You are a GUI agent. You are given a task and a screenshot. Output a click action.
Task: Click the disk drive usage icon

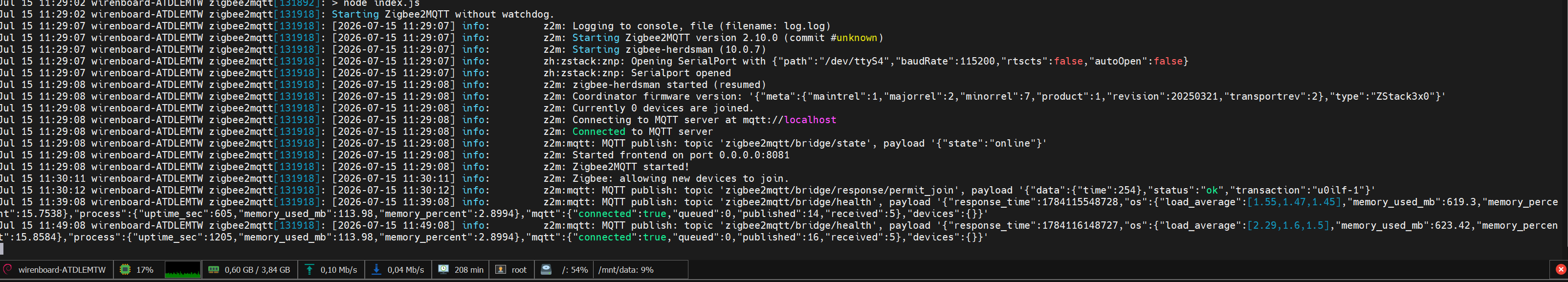pyautogui.click(x=546, y=269)
